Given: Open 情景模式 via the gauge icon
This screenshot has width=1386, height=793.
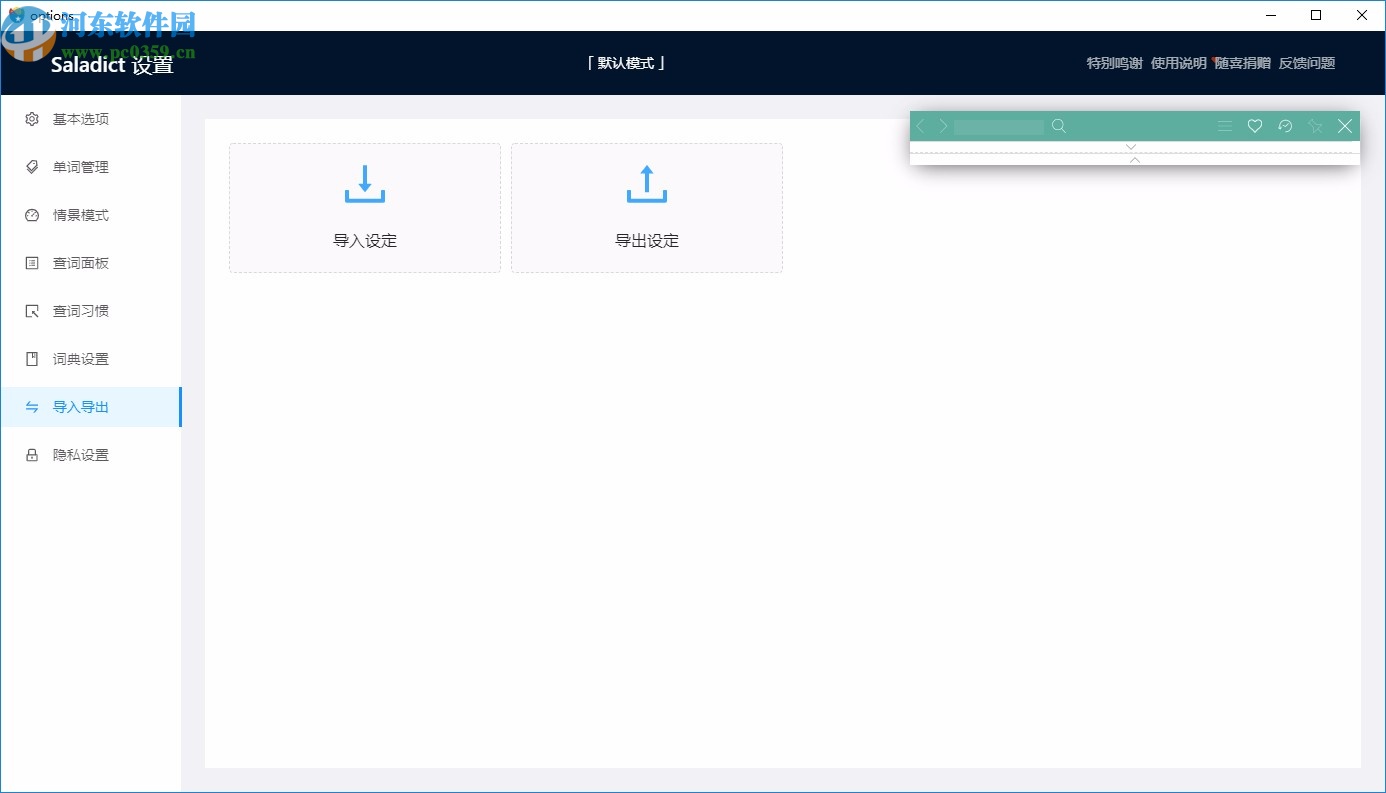Looking at the screenshot, I should click(30, 215).
